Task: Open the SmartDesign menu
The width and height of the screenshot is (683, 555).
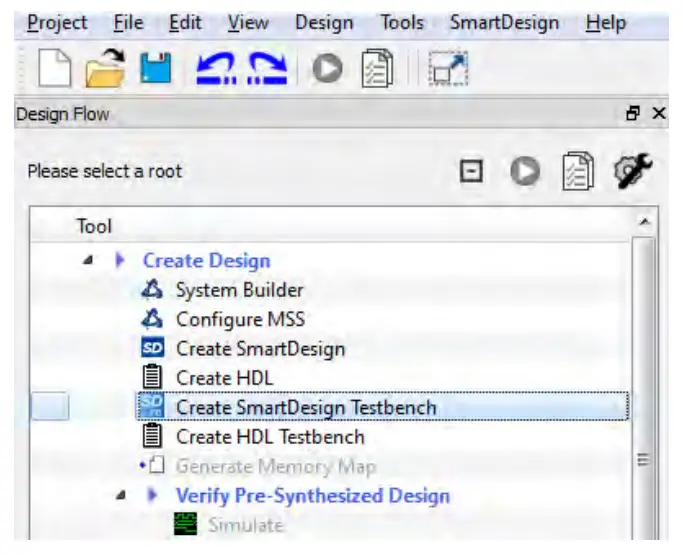Action: [502, 22]
